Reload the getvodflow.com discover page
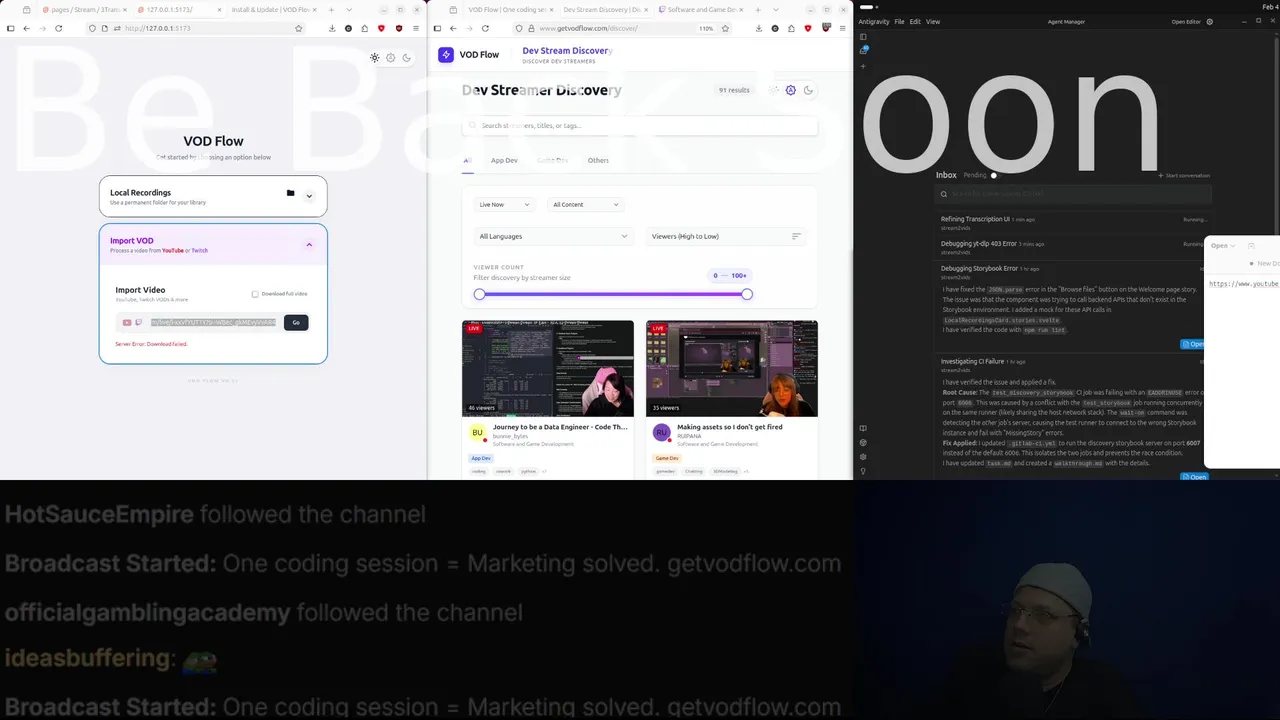 [x=485, y=28]
